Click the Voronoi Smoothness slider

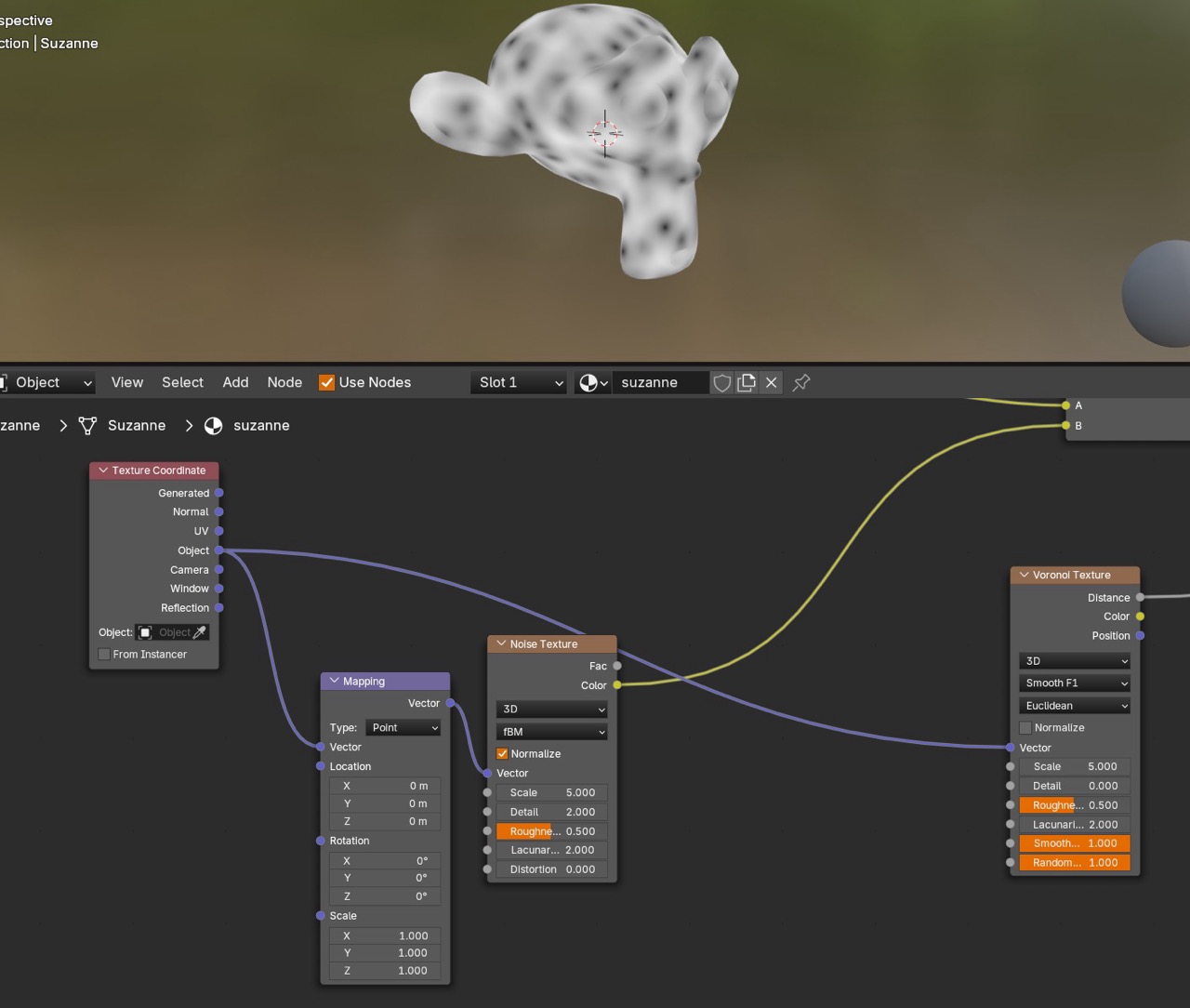(x=1075, y=843)
